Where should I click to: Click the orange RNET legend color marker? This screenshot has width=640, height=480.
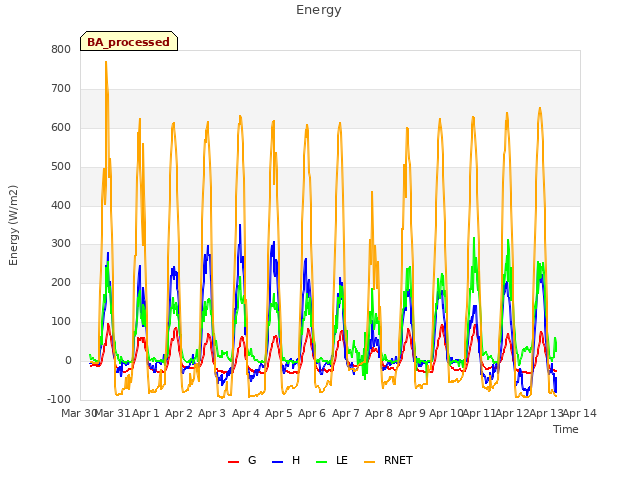(369, 462)
